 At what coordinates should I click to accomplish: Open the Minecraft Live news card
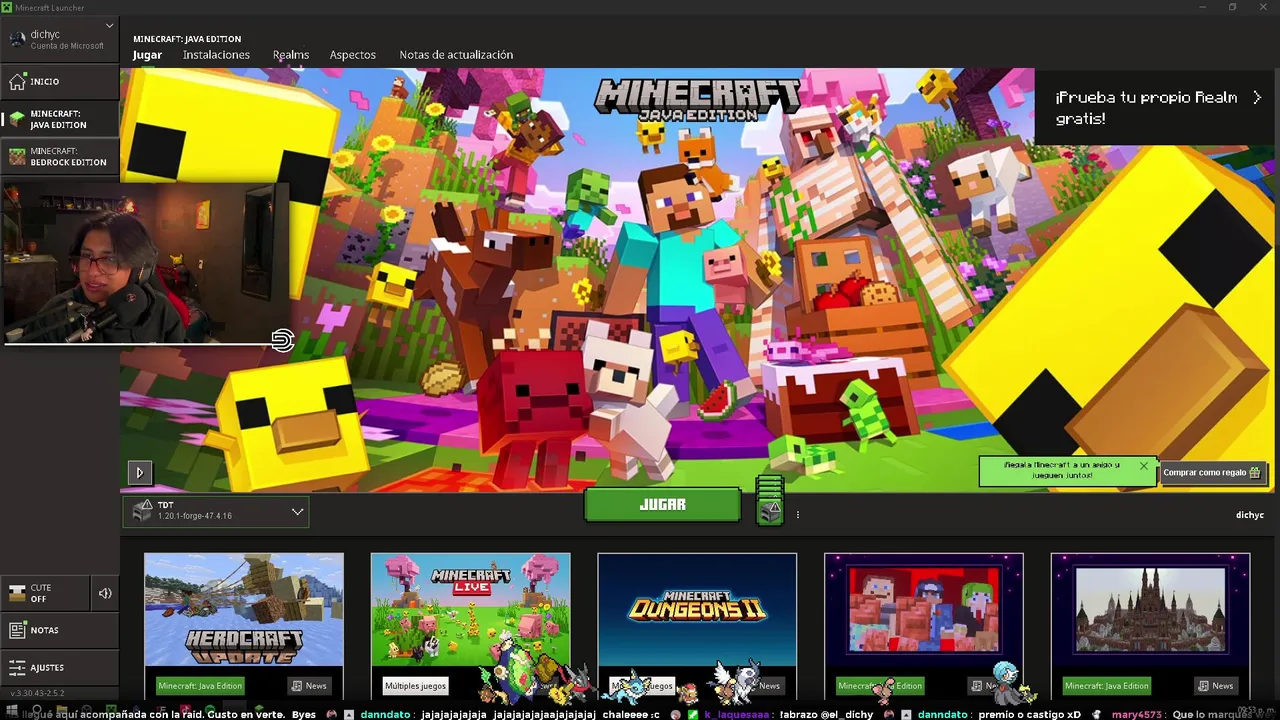click(x=470, y=626)
